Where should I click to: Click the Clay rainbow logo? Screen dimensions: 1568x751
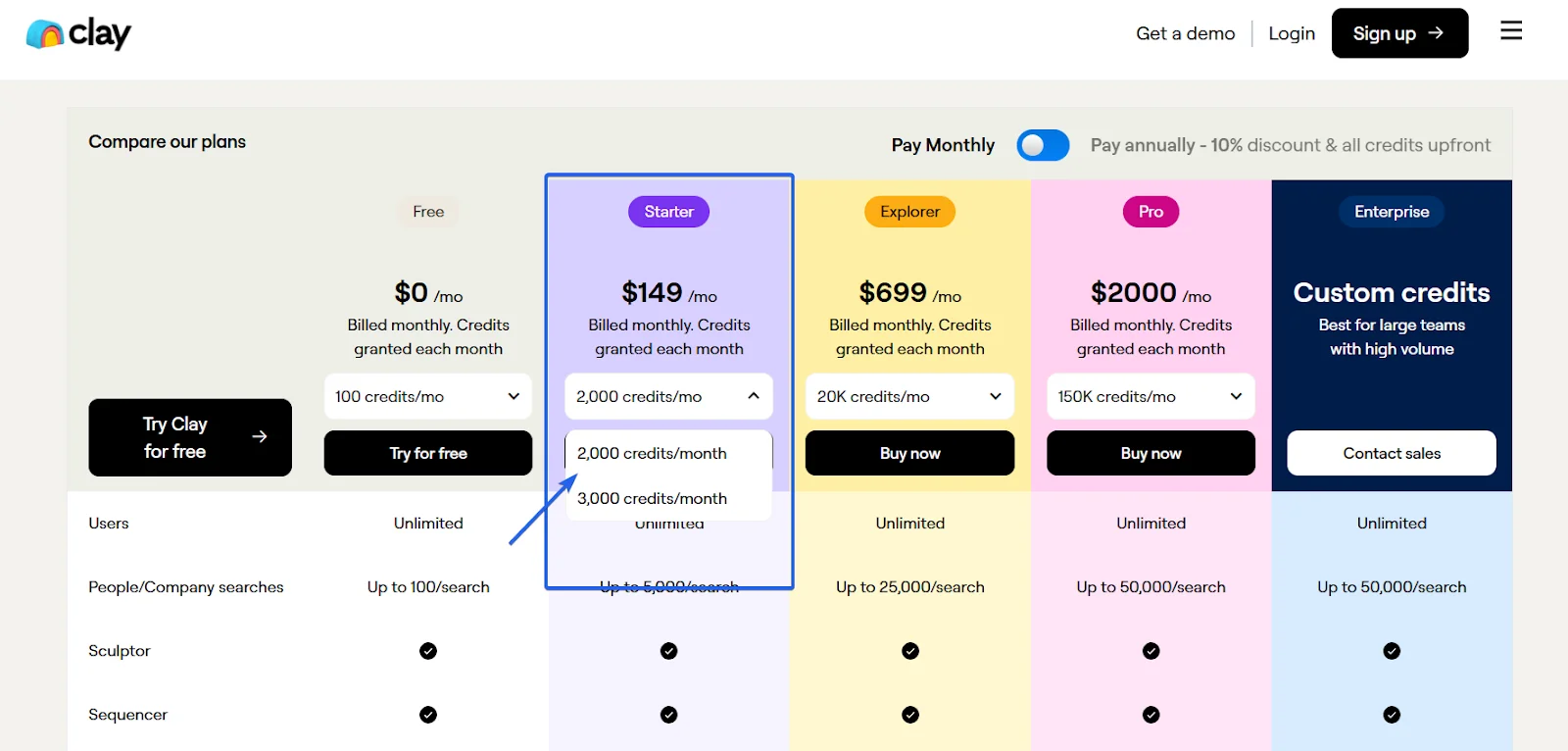(45, 34)
